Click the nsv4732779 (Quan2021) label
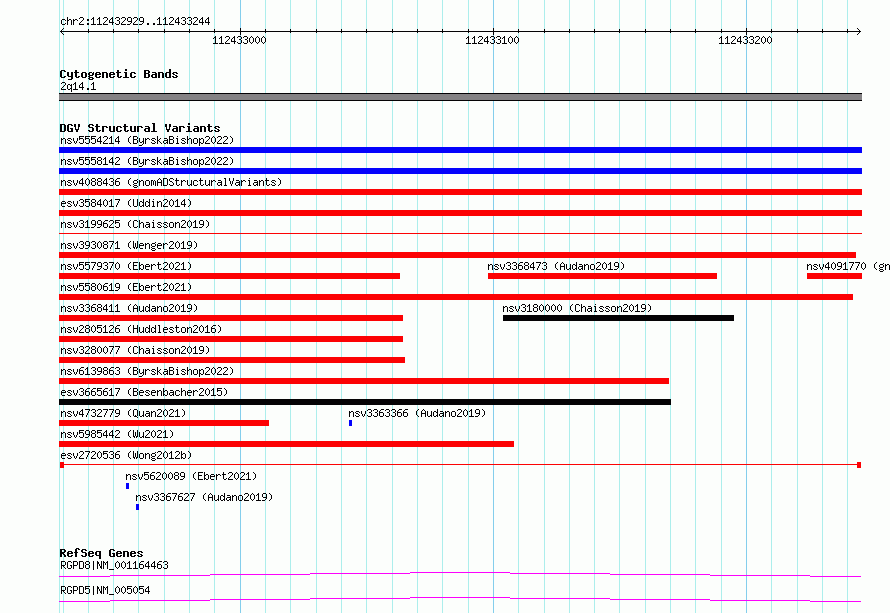Viewport: 890px width, 613px height. [123, 413]
